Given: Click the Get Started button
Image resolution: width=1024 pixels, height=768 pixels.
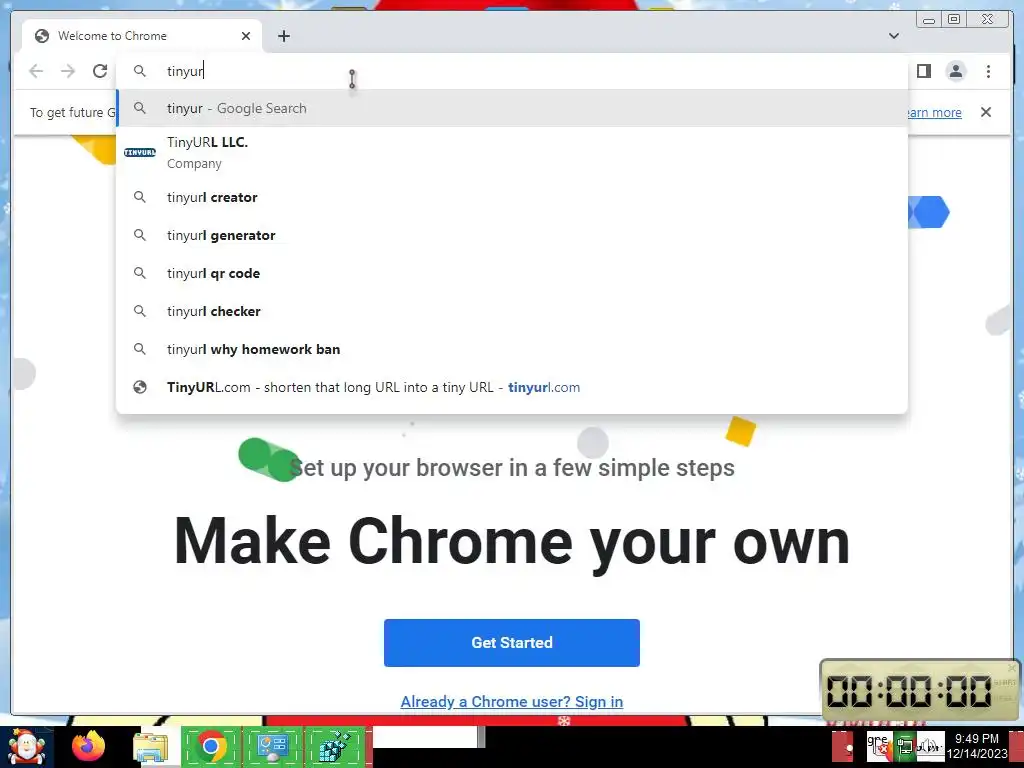Looking at the screenshot, I should point(511,643).
